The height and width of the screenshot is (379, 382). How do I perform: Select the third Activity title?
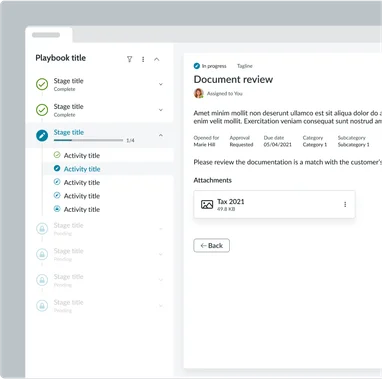pos(82,183)
